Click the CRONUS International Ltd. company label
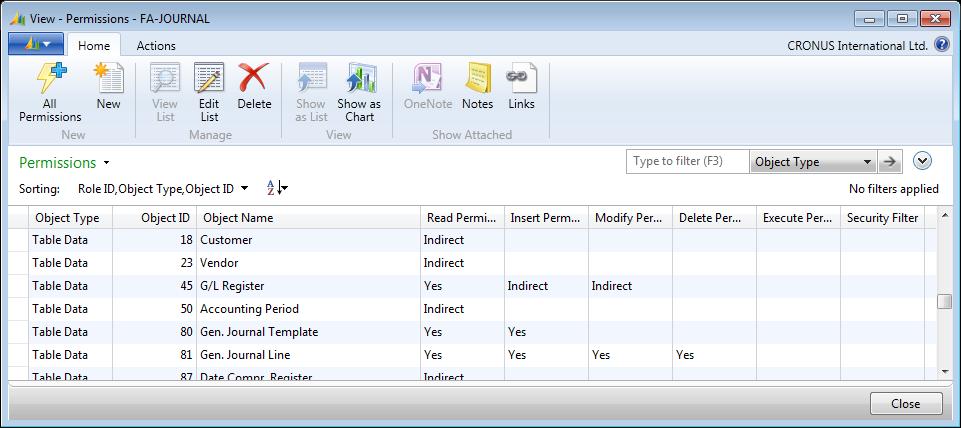 857,46
